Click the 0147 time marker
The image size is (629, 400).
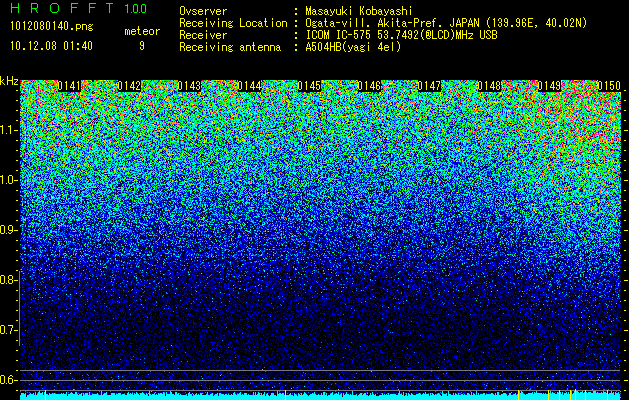[429, 86]
